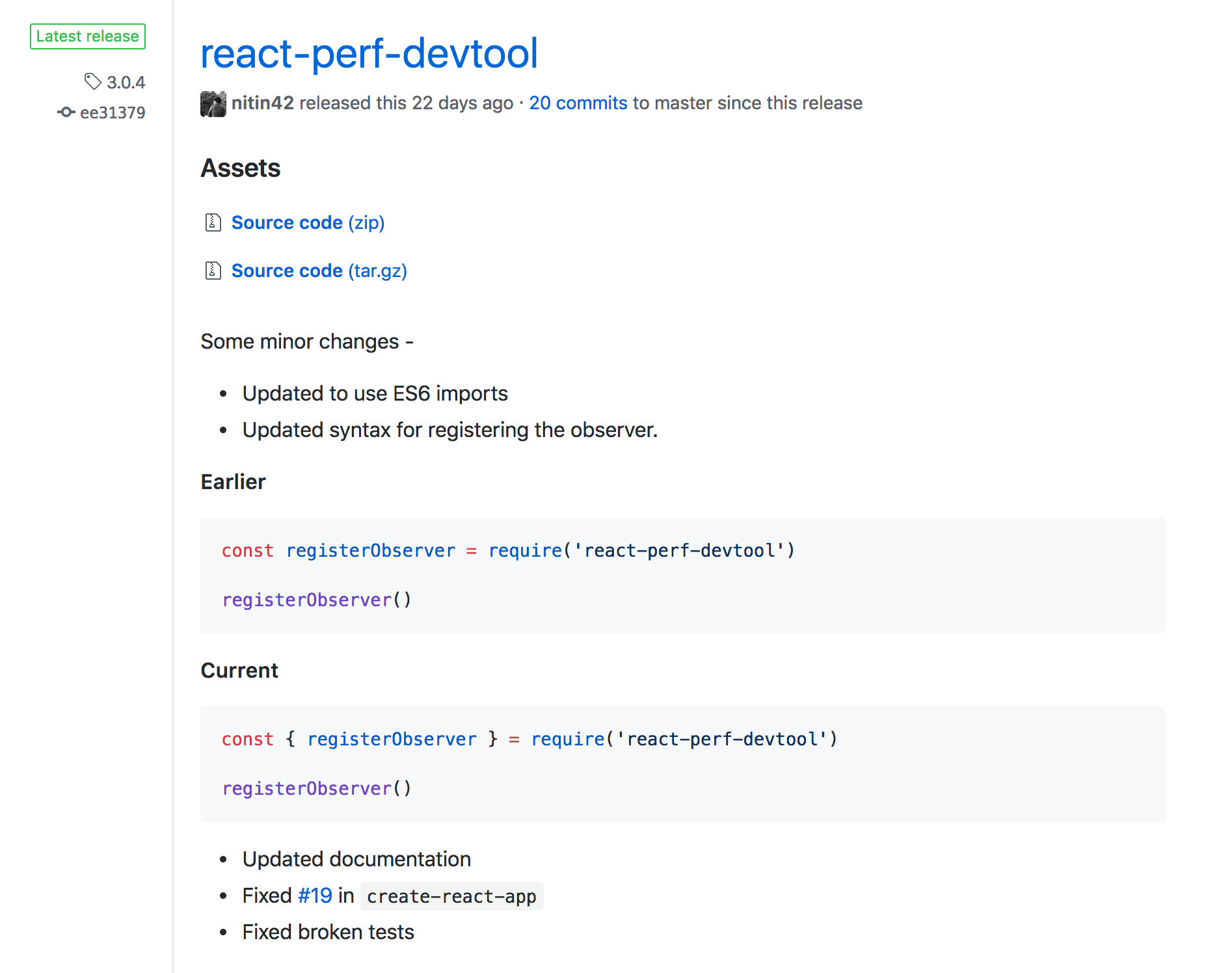This screenshot has width=1232, height=973.
Task: Click the Earlier heading
Action: point(233,482)
